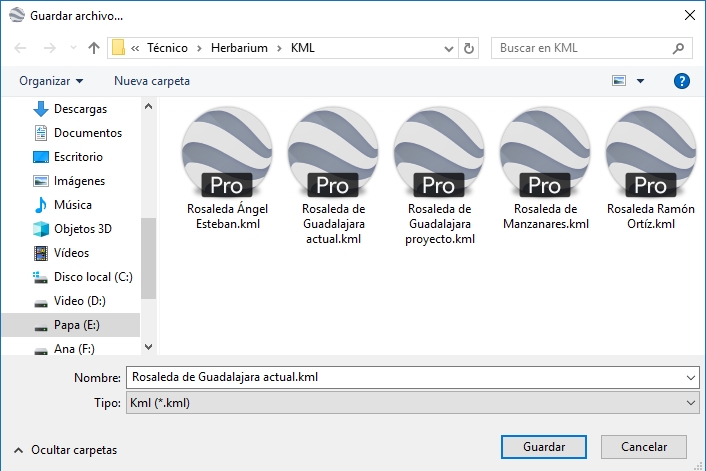The width and height of the screenshot is (706, 471).
Task: Click the Nueva carpeta button
Action: 151,80
